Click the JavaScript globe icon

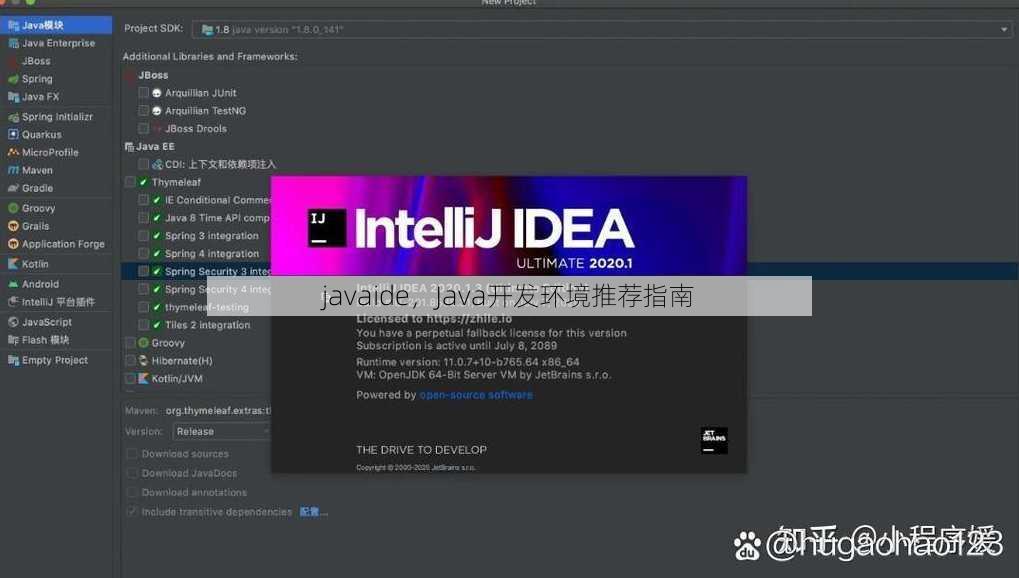pos(13,322)
